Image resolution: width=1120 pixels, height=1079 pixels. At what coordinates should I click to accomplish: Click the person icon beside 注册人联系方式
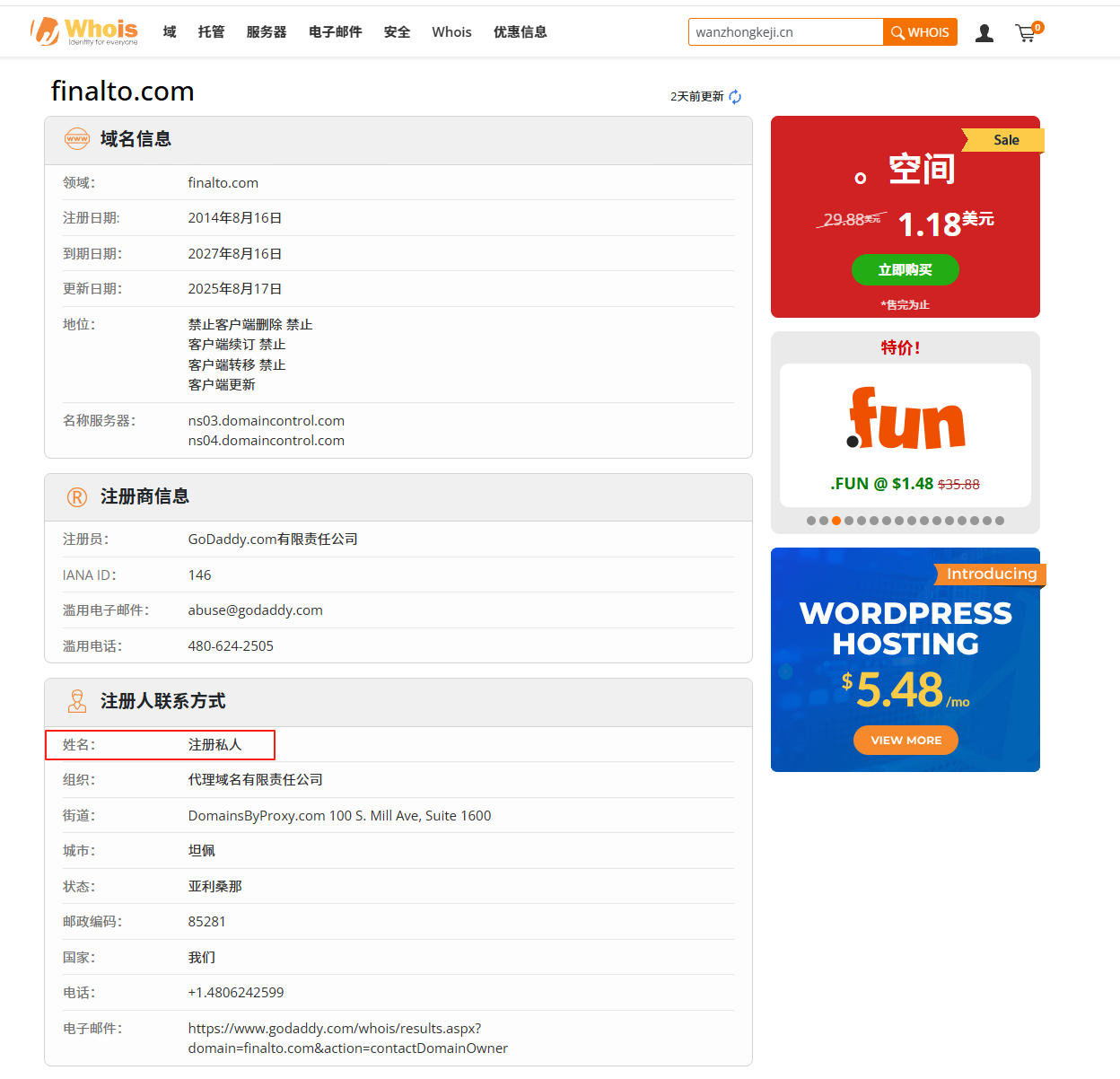(x=77, y=701)
